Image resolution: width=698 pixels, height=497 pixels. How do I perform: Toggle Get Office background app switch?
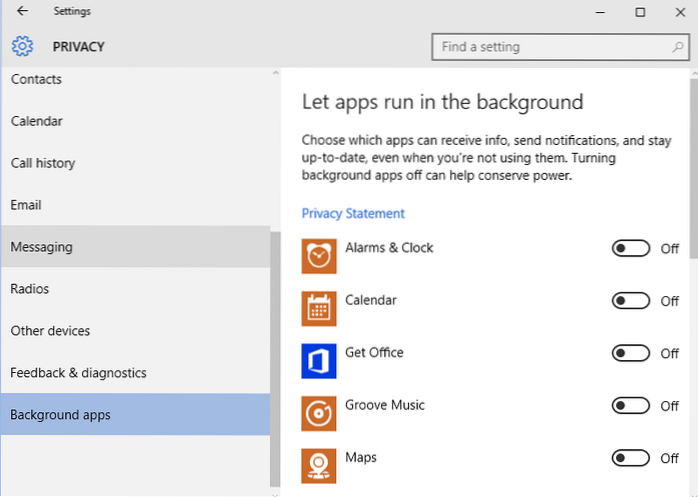631,354
